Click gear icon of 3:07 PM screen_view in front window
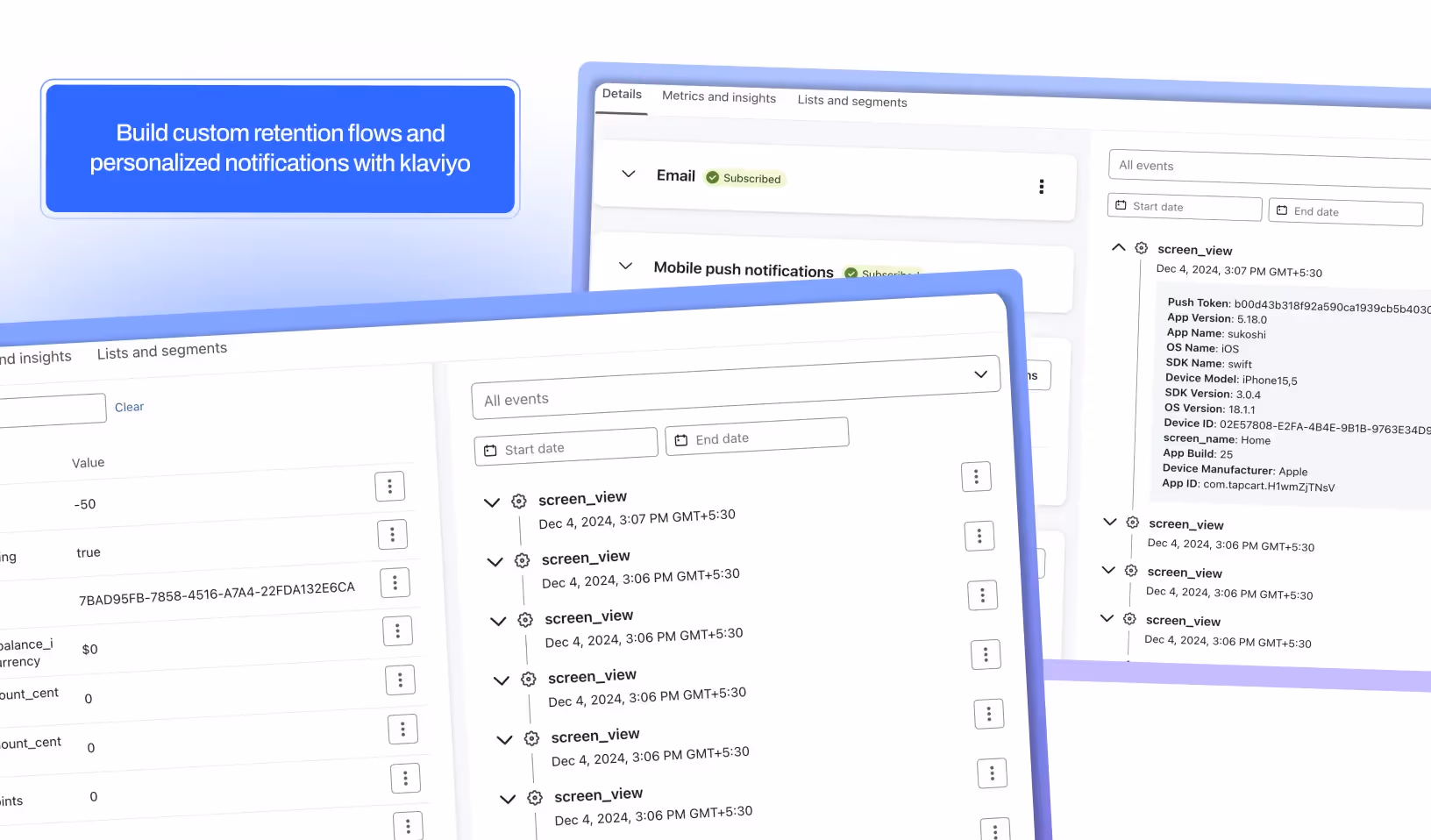This screenshot has width=1431, height=840. pos(519,501)
